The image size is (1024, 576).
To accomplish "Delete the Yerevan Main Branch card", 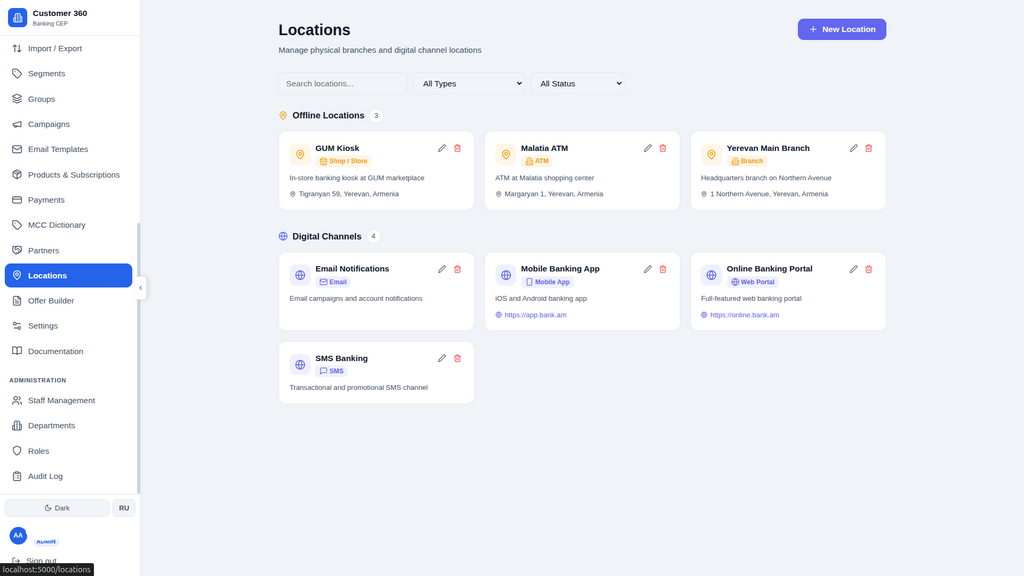I will [869, 148].
